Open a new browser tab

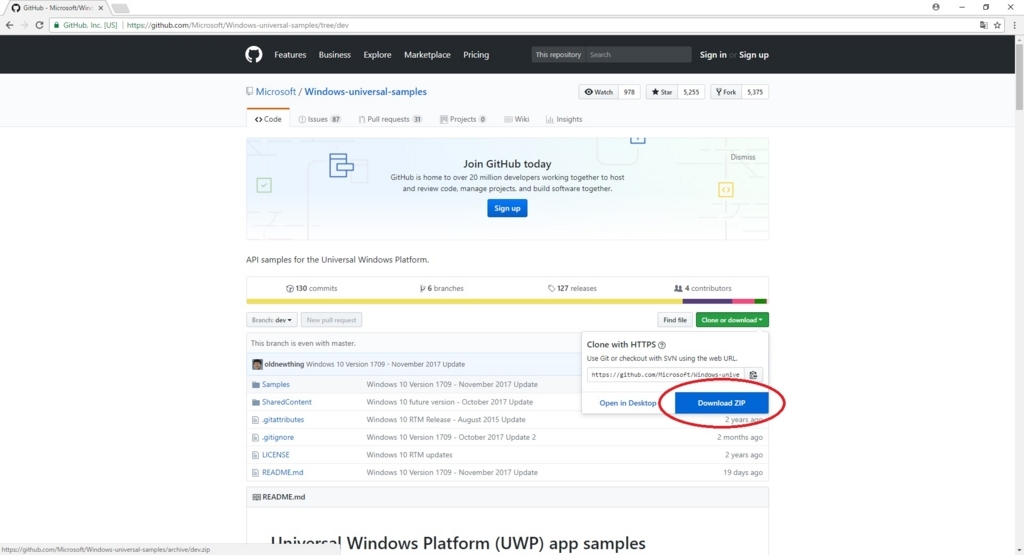120,8
